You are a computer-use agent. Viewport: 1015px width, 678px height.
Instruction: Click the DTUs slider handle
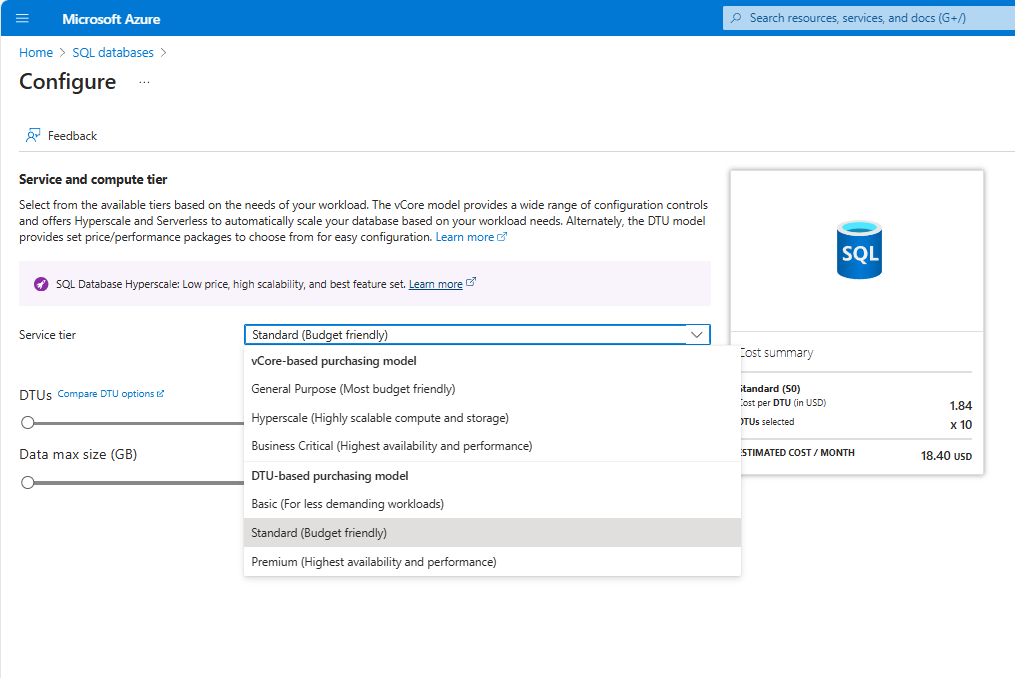tap(28, 423)
